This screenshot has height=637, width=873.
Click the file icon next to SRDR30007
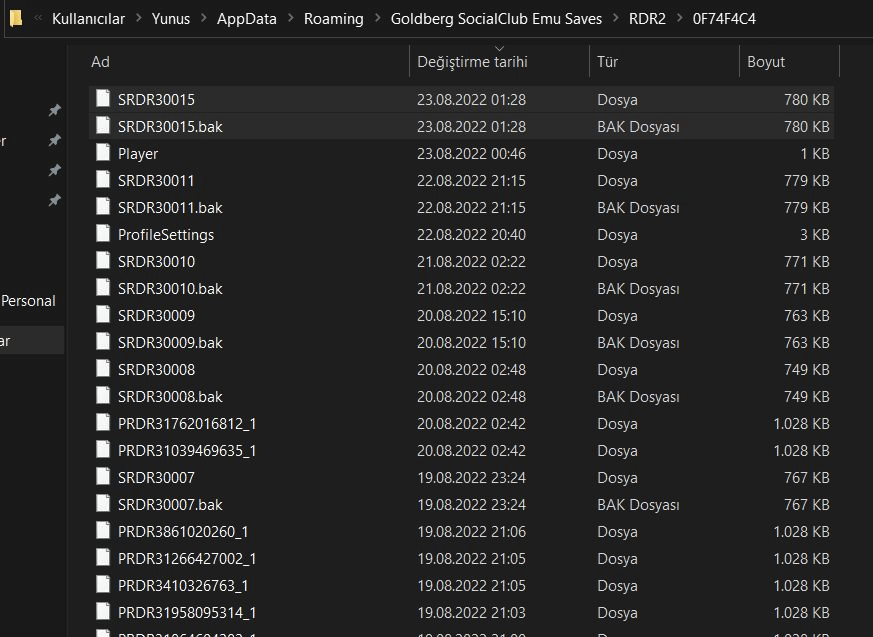click(x=103, y=477)
